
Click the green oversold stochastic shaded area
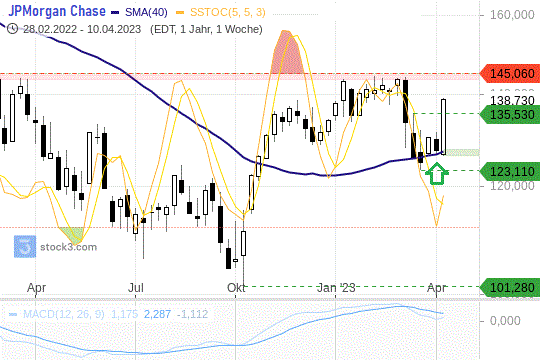point(73,235)
